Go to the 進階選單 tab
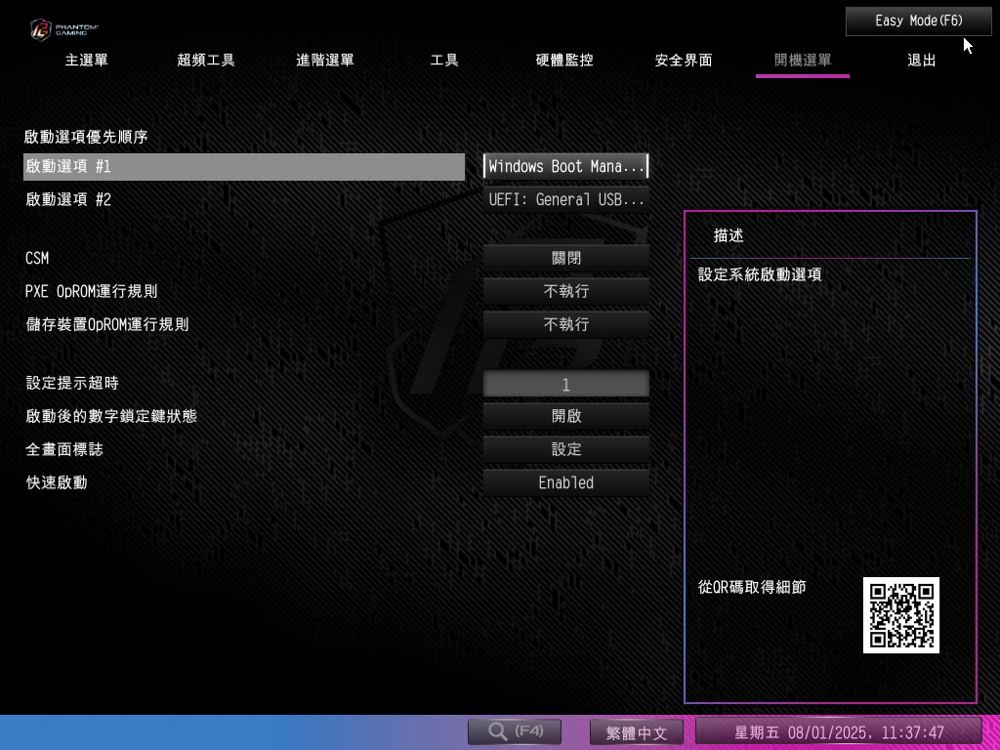This screenshot has width=1000, height=750. coord(325,60)
